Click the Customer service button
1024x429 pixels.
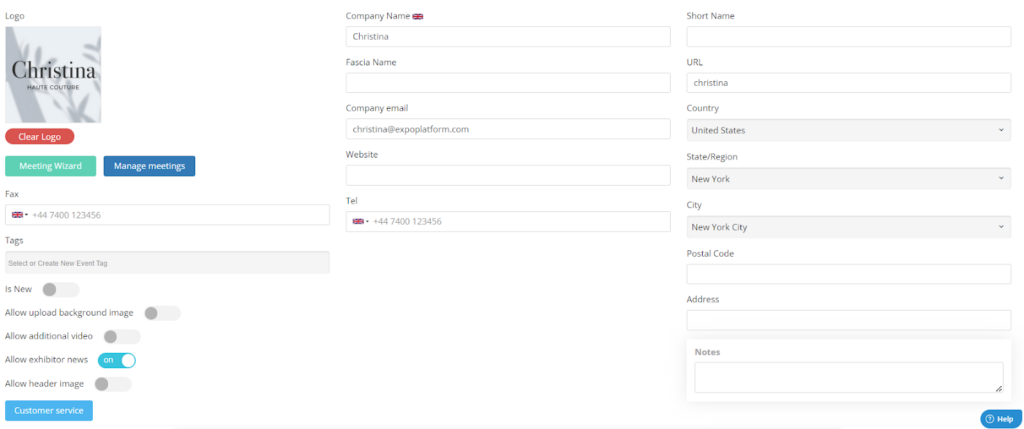point(49,411)
